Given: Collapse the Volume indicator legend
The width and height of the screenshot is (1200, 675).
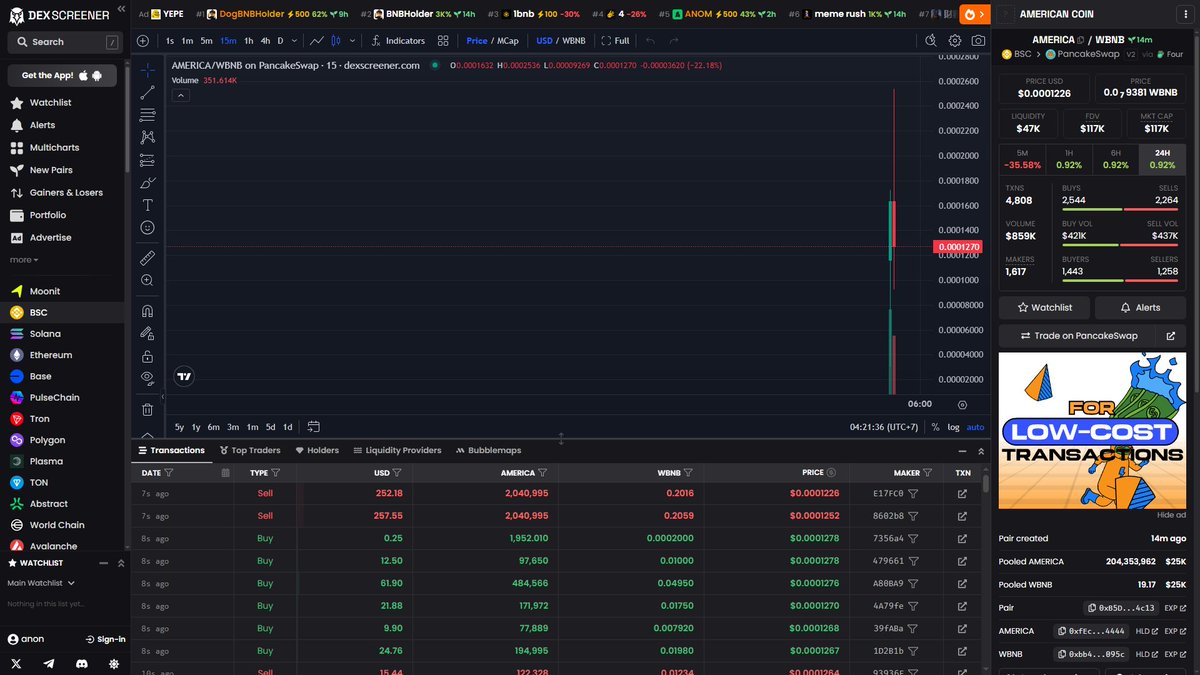Looking at the screenshot, I should click(181, 95).
